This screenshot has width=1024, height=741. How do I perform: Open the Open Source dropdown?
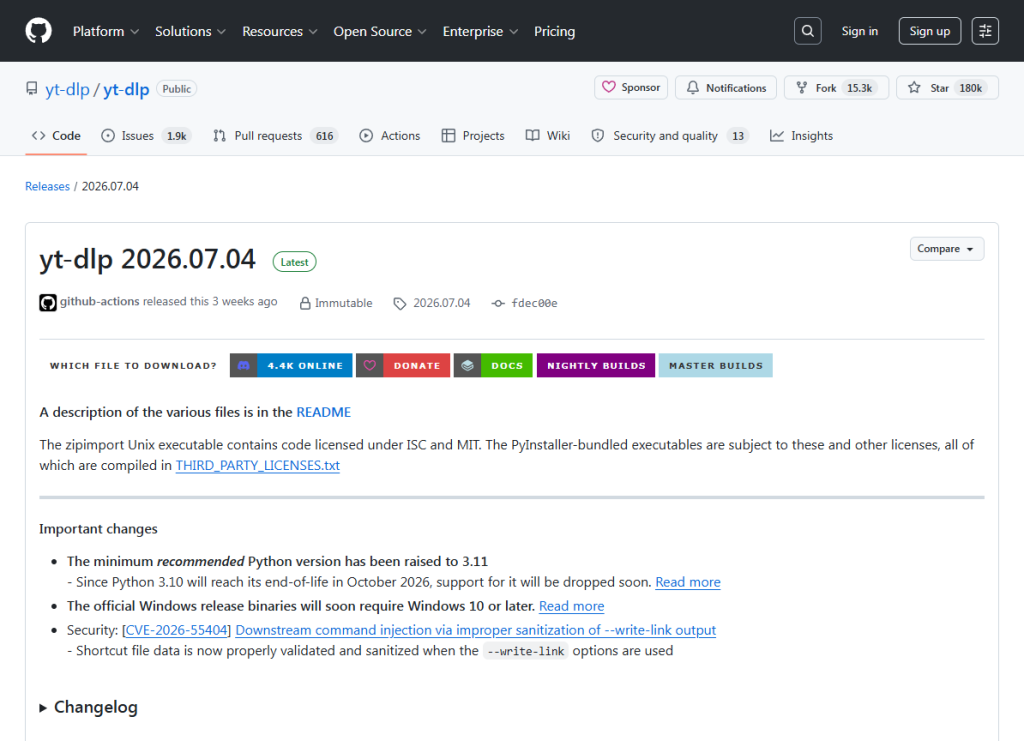click(x=379, y=31)
